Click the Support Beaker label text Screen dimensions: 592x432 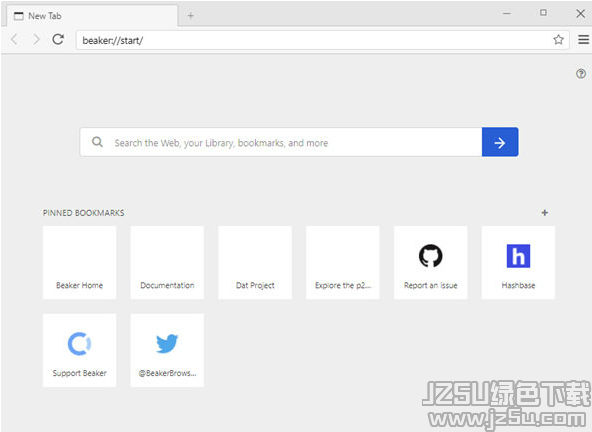(79, 373)
